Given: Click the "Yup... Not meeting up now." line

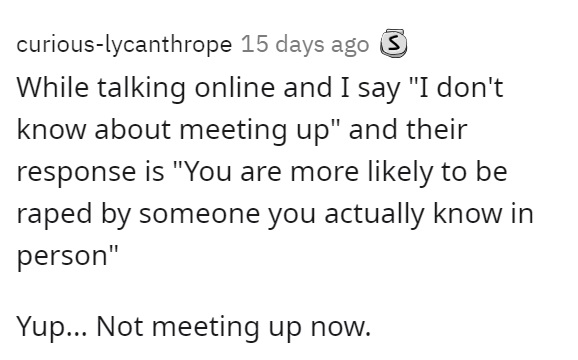Looking at the screenshot, I should 194,327.
